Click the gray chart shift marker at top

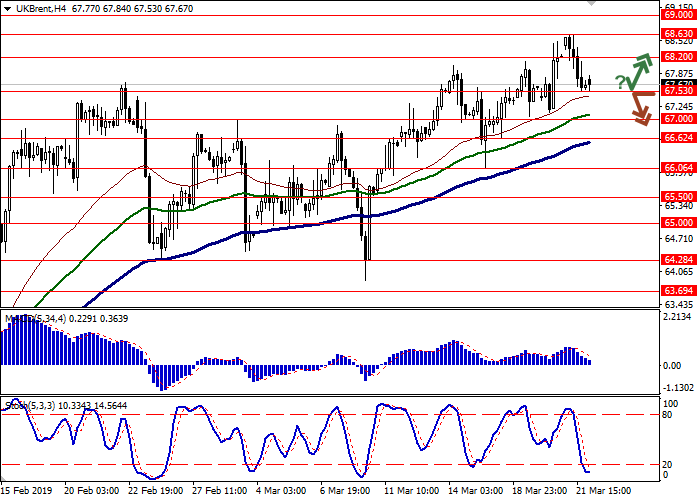tap(592, 4)
